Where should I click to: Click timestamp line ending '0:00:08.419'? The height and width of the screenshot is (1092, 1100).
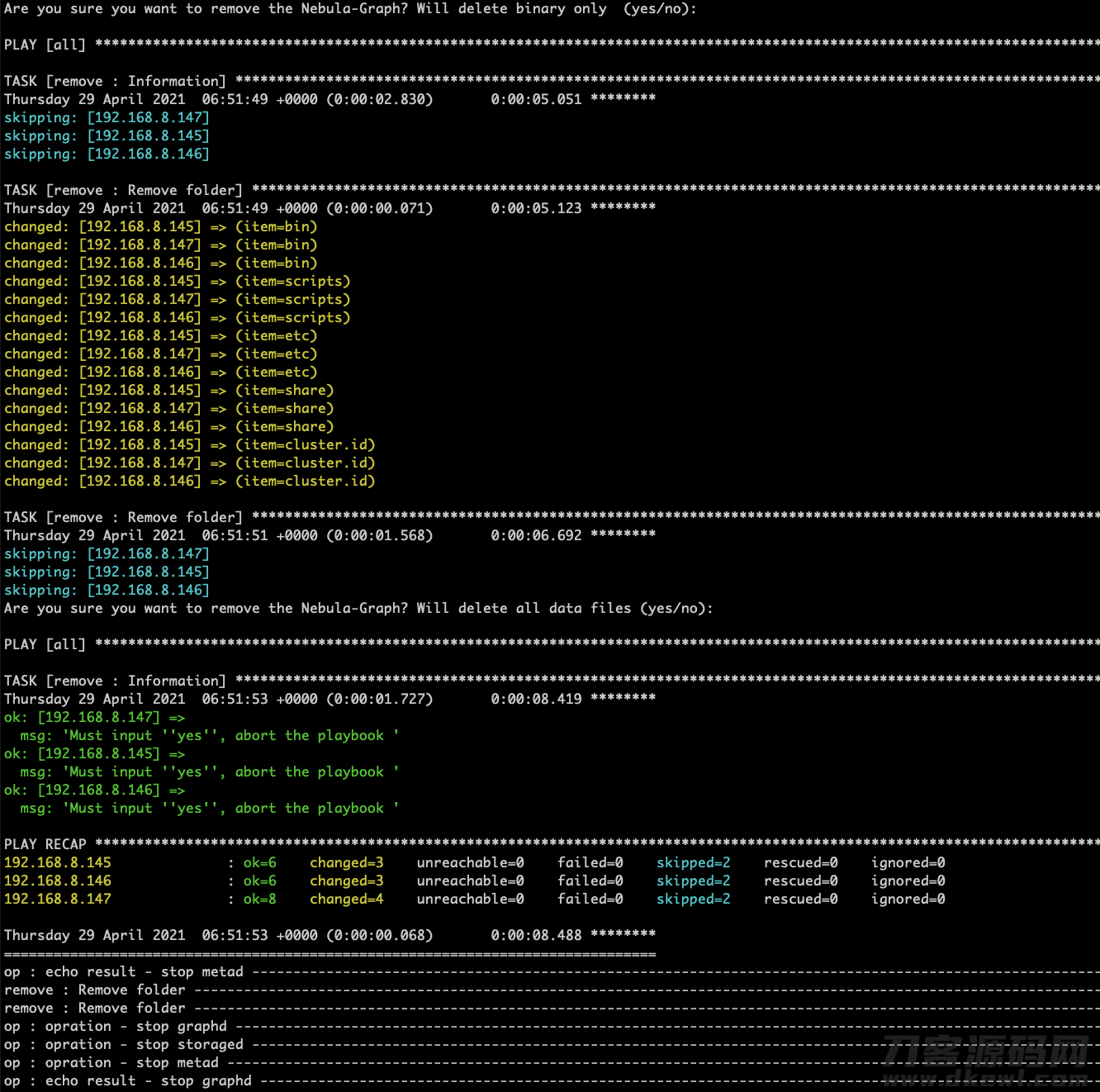point(330,700)
